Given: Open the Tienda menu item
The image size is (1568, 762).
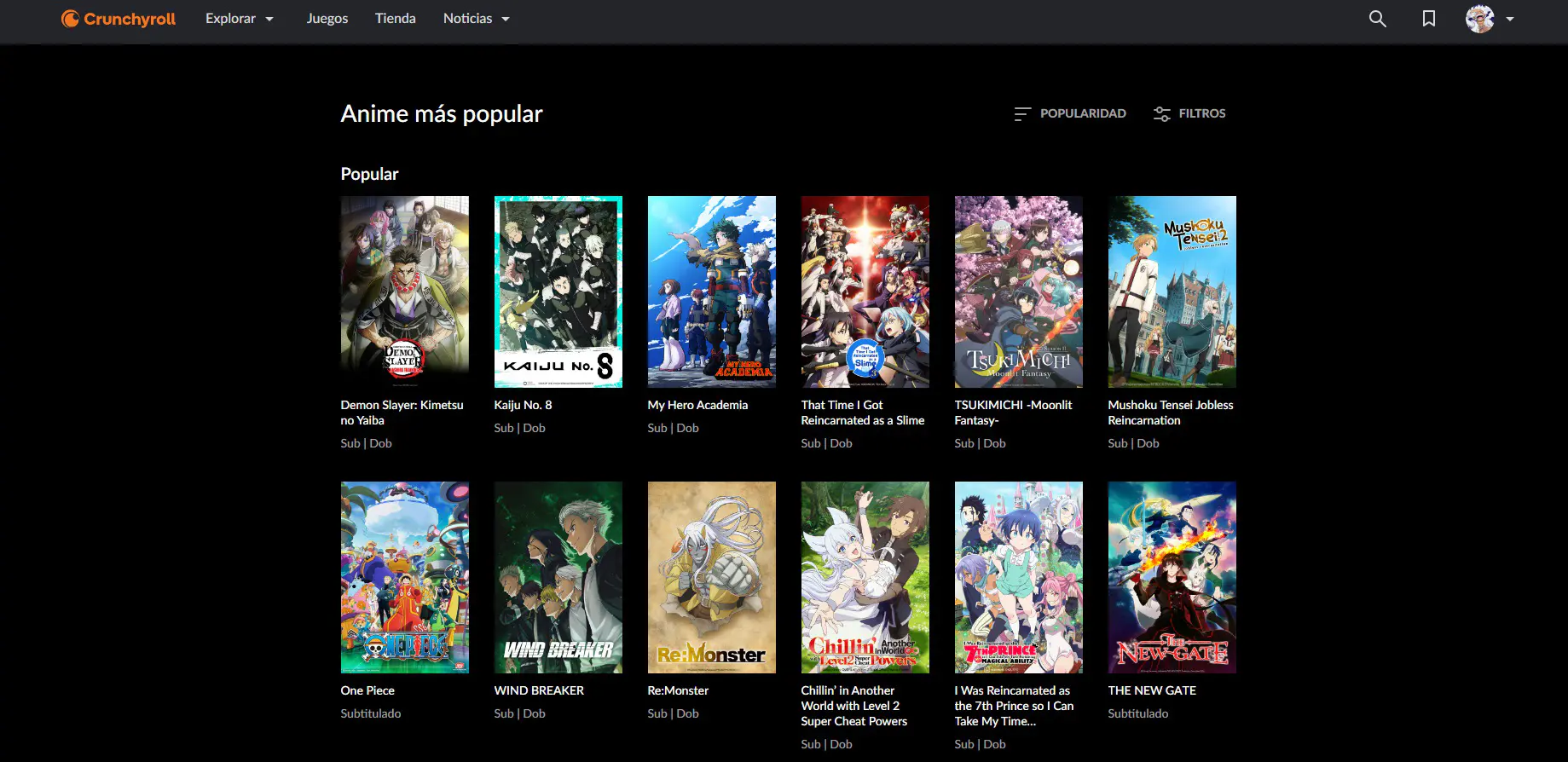Looking at the screenshot, I should (396, 19).
